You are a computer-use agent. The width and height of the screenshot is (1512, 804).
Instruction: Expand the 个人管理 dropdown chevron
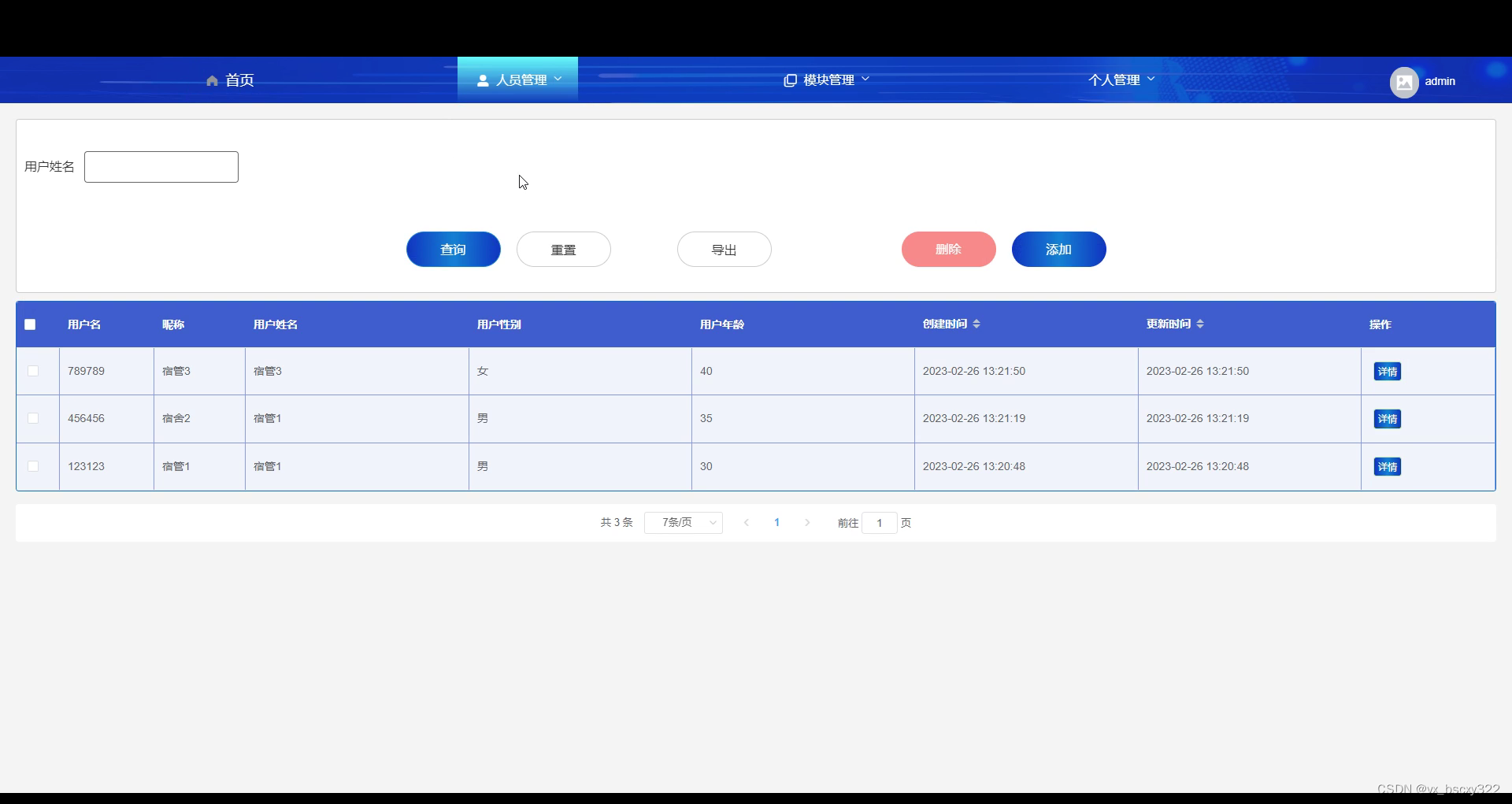(x=1151, y=79)
